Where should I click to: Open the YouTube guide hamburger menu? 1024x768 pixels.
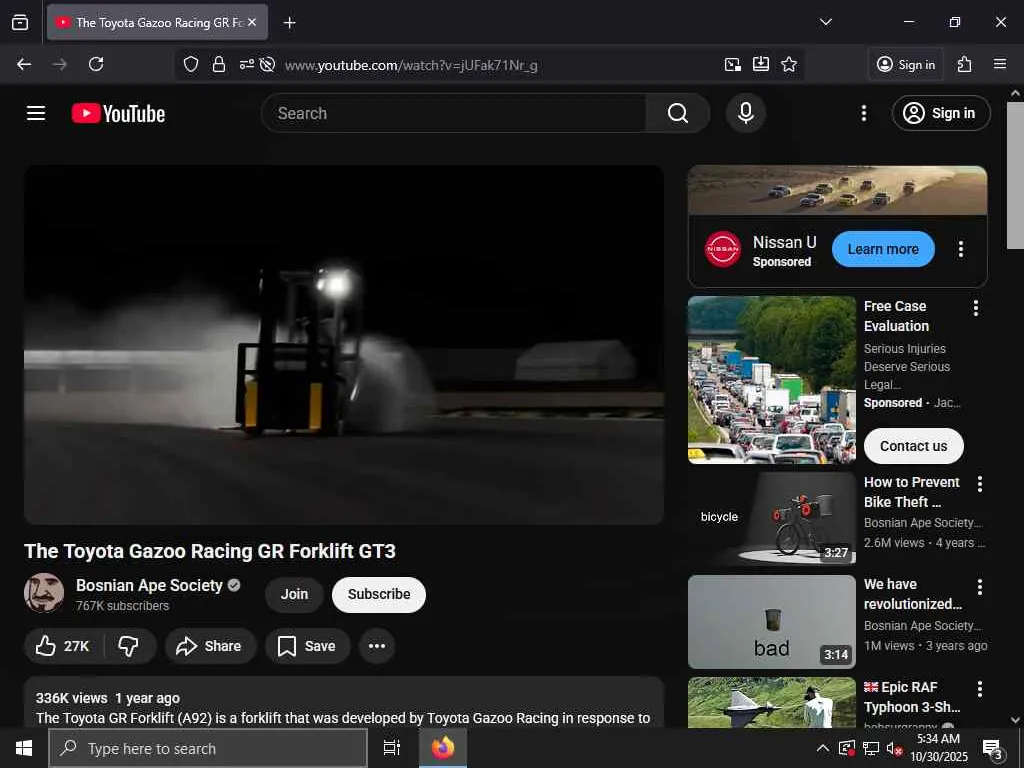[x=36, y=114]
